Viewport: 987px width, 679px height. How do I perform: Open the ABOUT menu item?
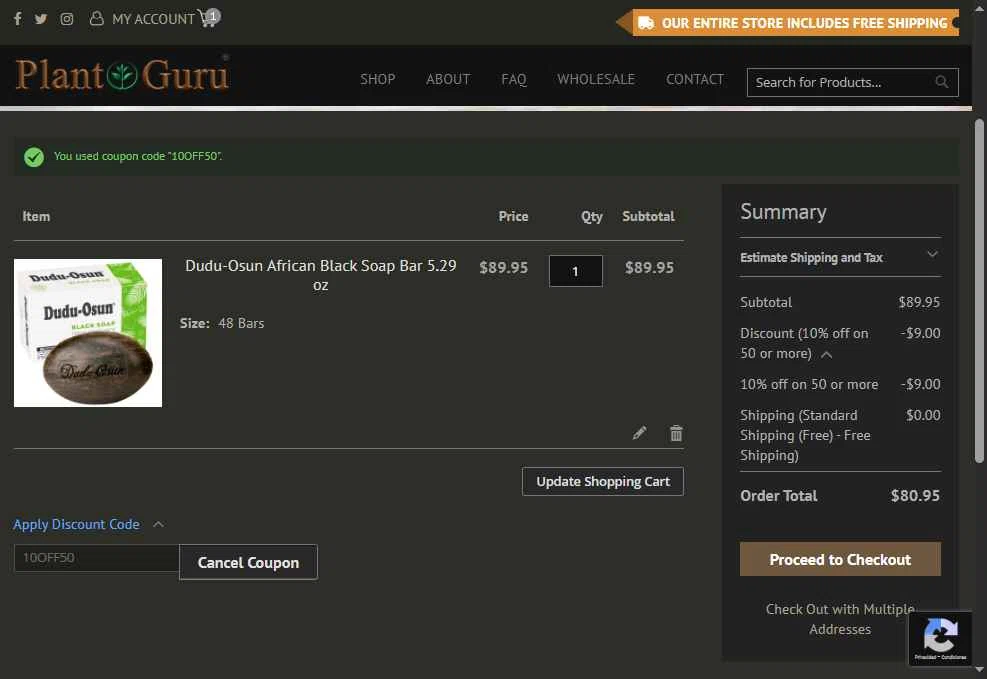[x=448, y=79]
